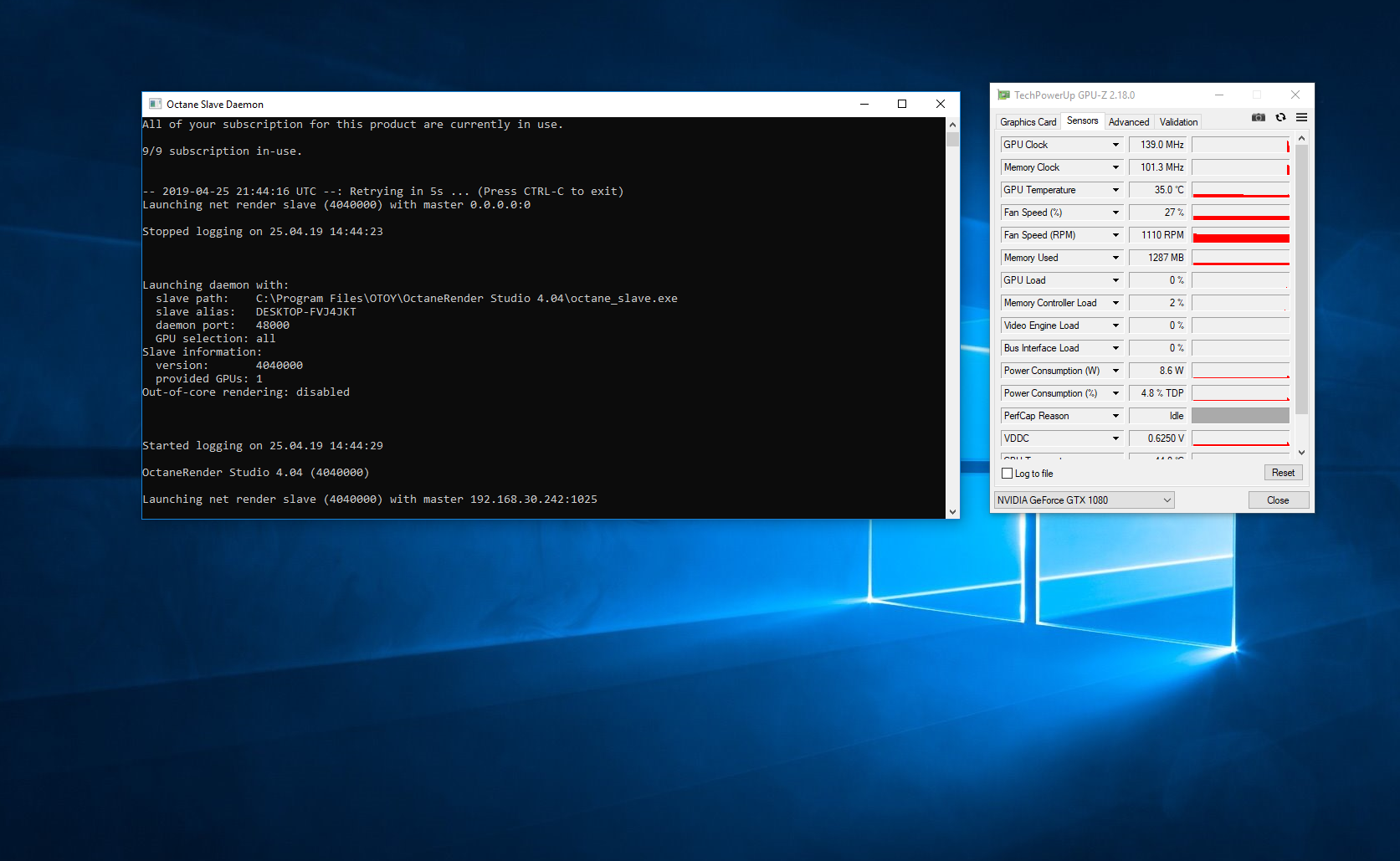The width and height of the screenshot is (1400, 861).
Task: Click the Fan Speed value 27 %
Action: (x=1156, y=213)
